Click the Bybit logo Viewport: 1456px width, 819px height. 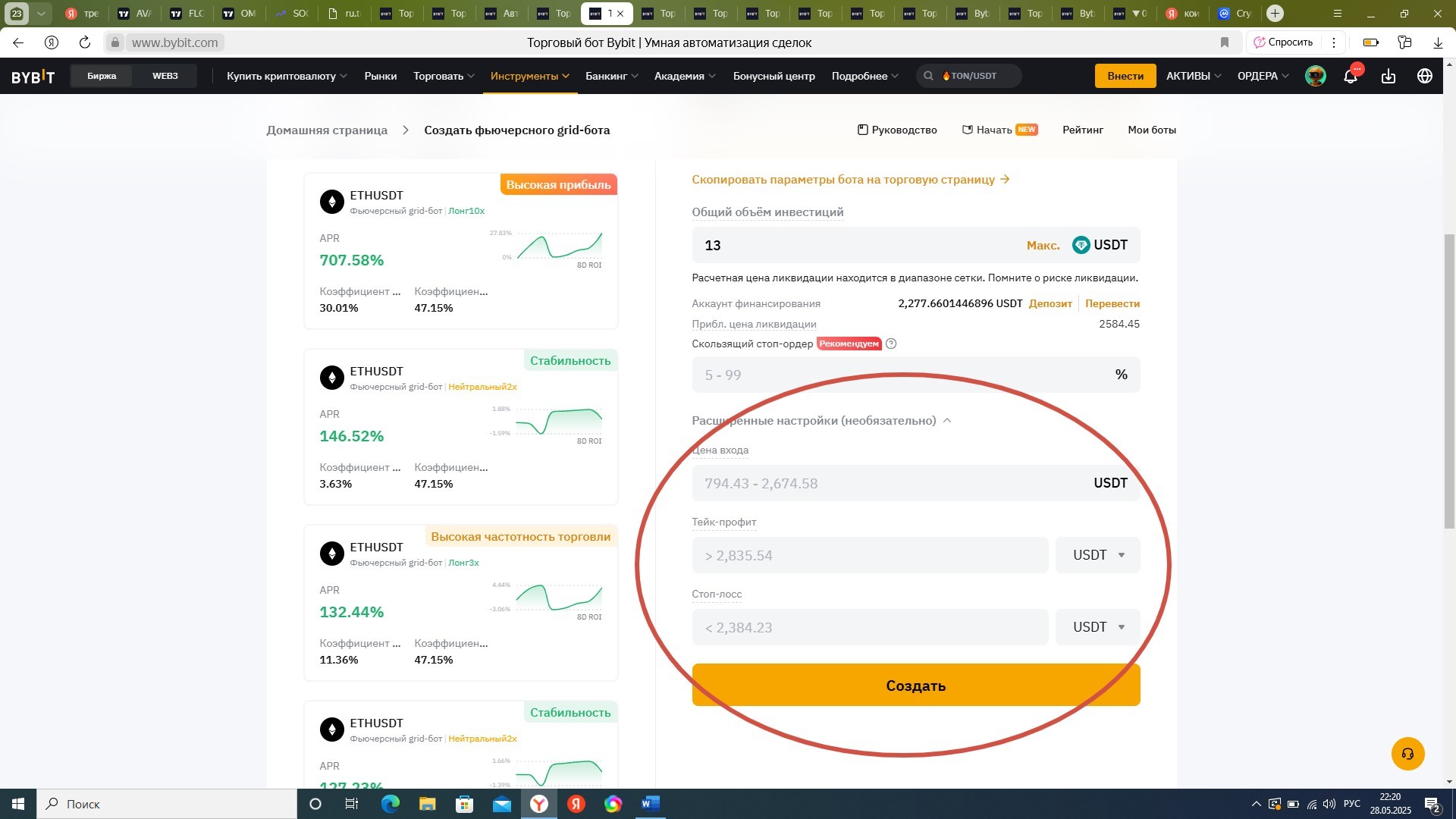click(x=33, y=76)
